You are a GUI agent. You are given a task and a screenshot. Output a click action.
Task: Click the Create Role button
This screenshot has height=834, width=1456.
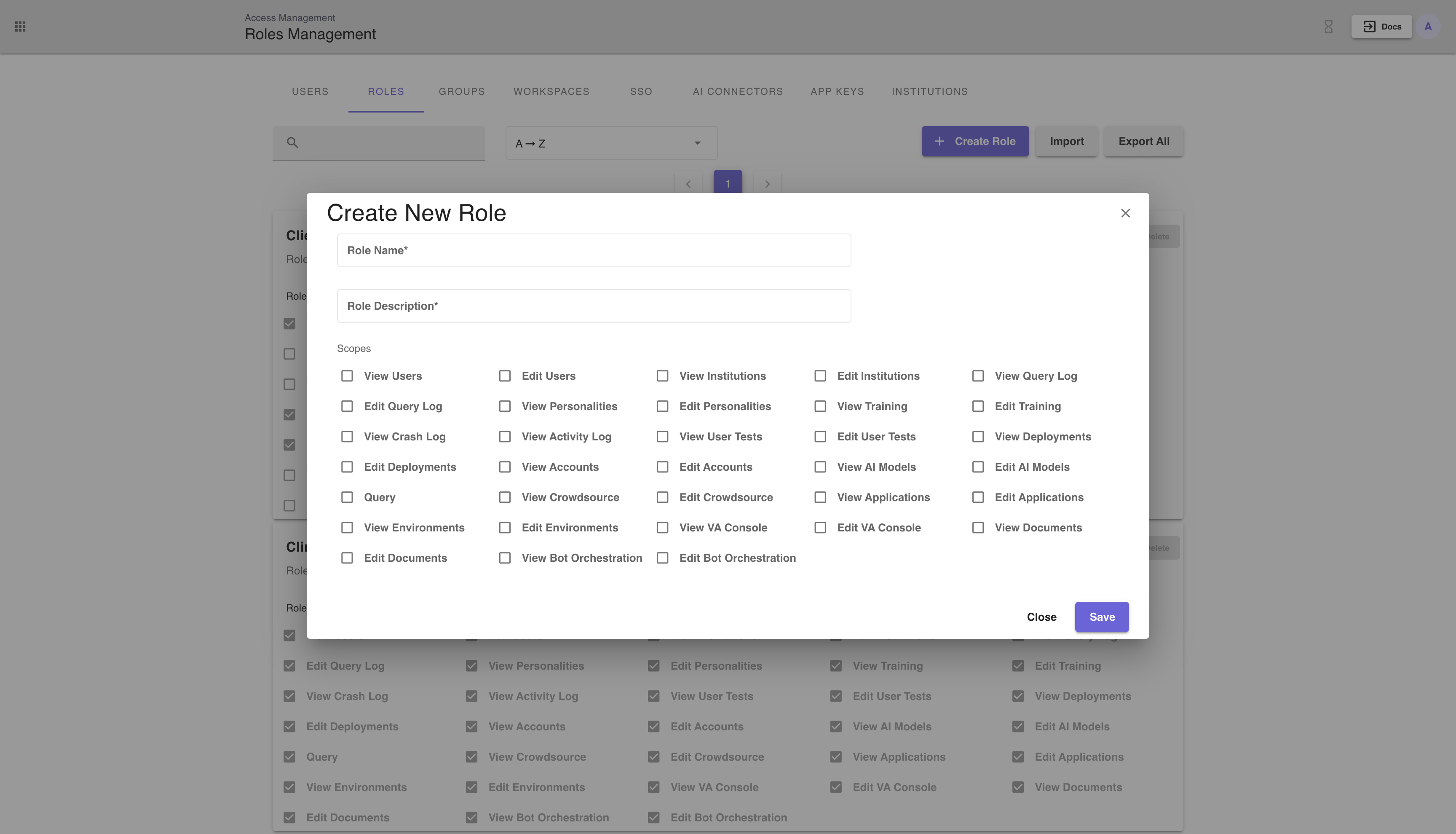[x=975, y=141]
